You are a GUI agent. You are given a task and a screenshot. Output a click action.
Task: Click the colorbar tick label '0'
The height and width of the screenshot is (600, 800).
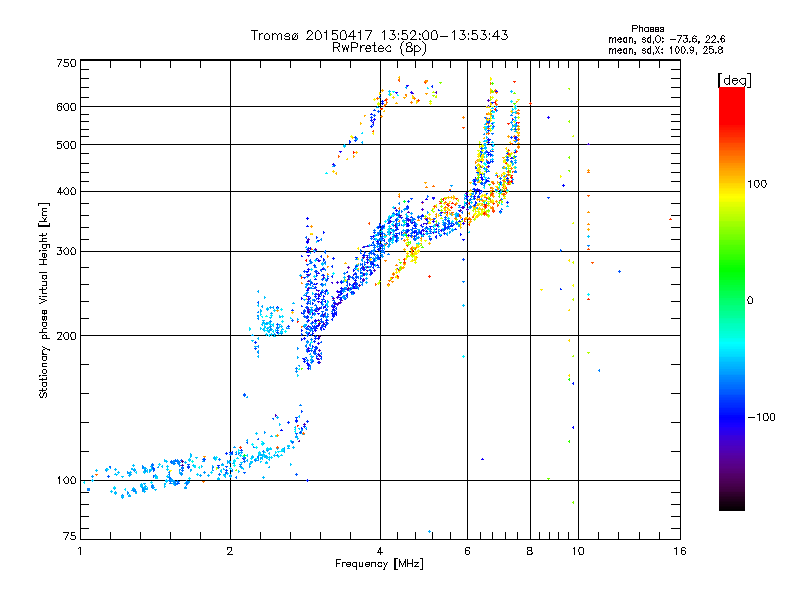tap(750, 300)
